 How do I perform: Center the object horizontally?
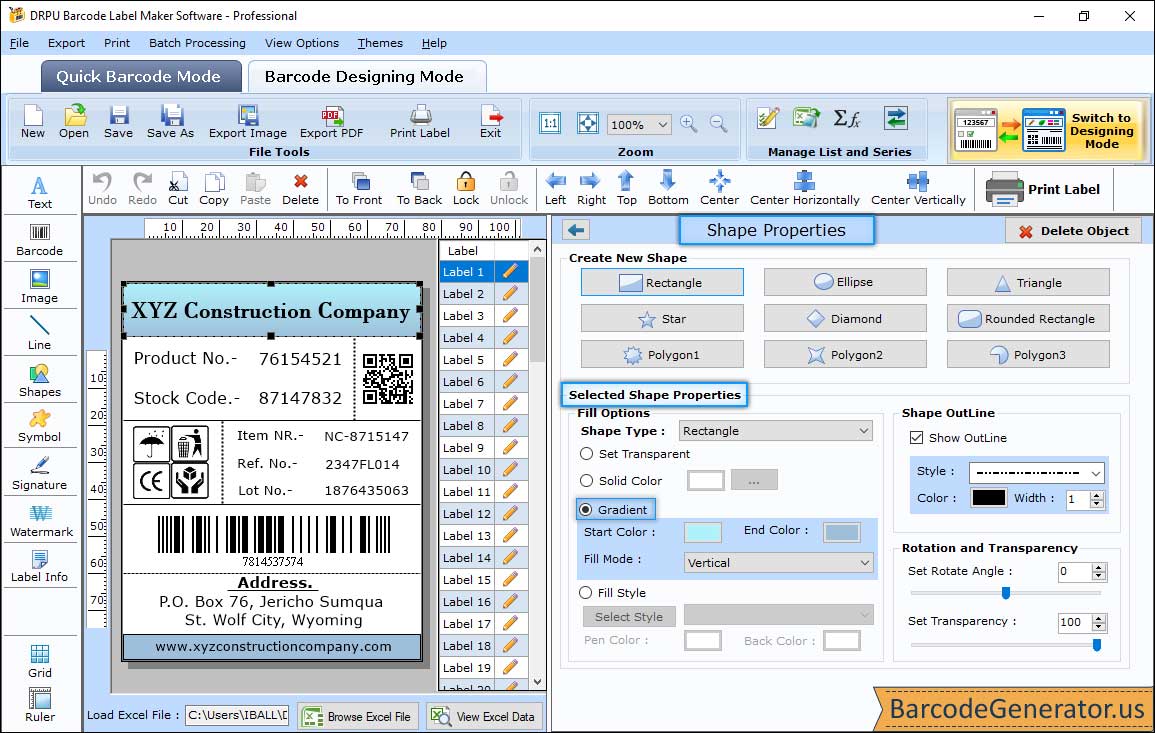pos(805,189)
